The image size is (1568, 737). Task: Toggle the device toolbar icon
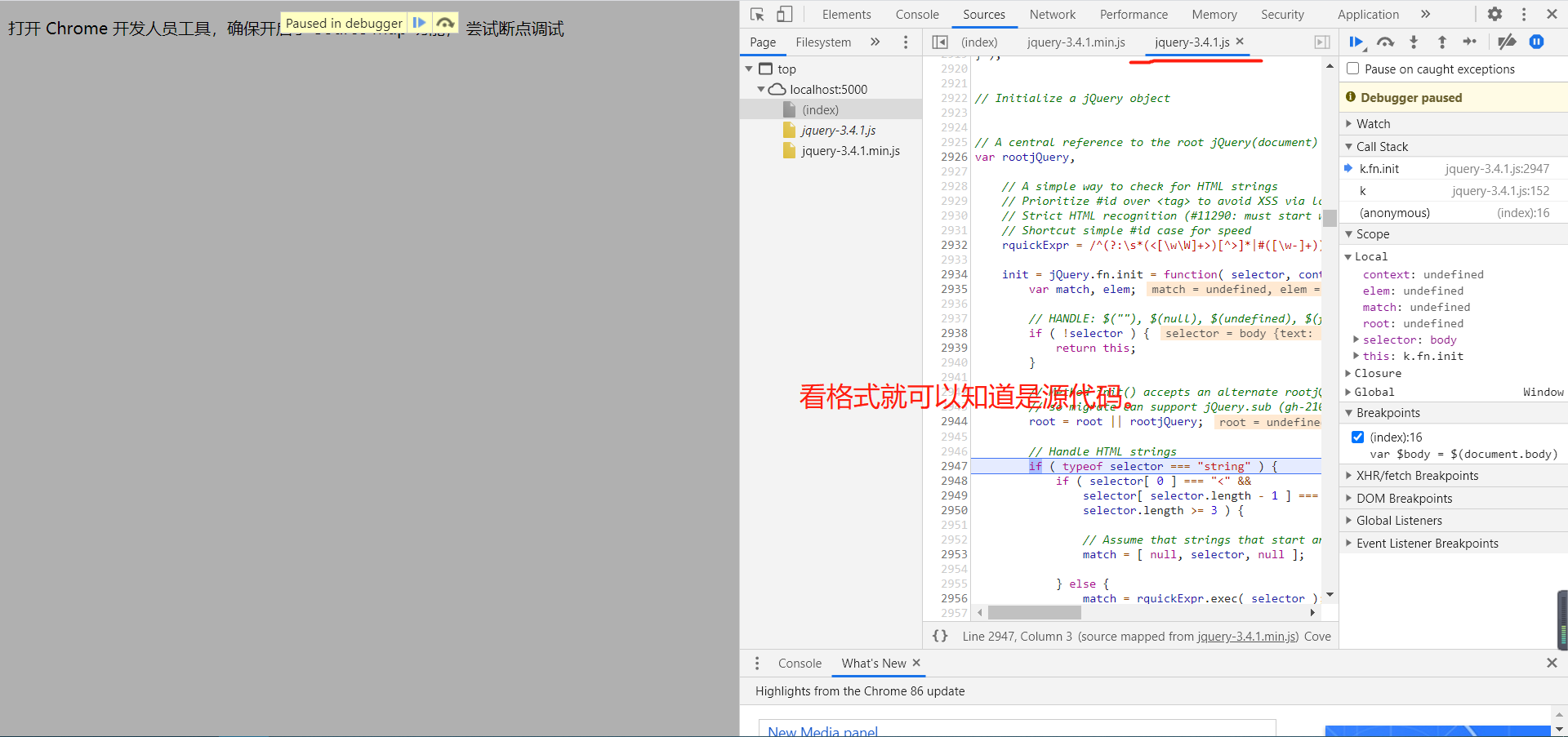pos(784,15)
